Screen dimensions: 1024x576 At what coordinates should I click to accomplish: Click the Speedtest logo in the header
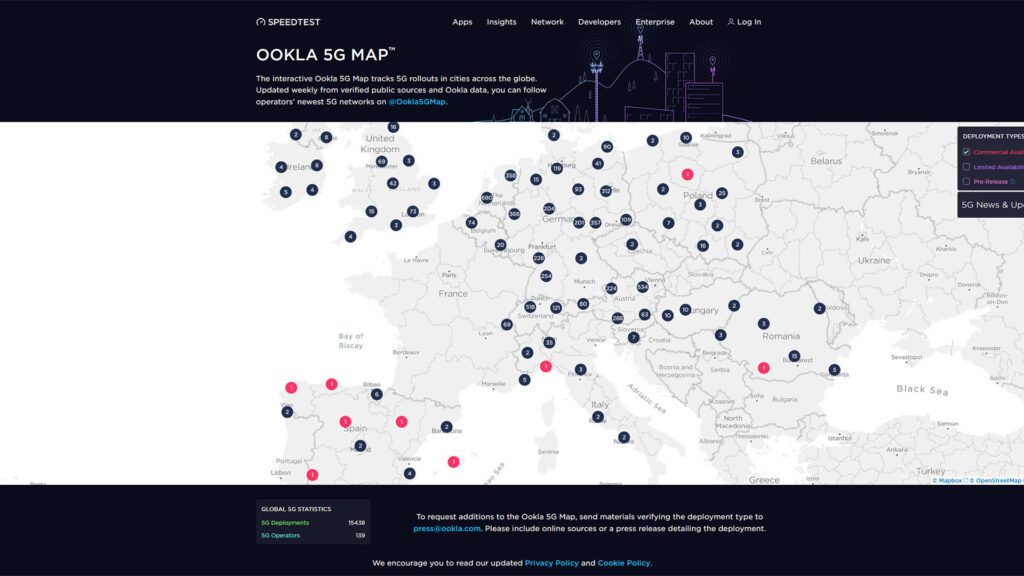tap(288, 22)
